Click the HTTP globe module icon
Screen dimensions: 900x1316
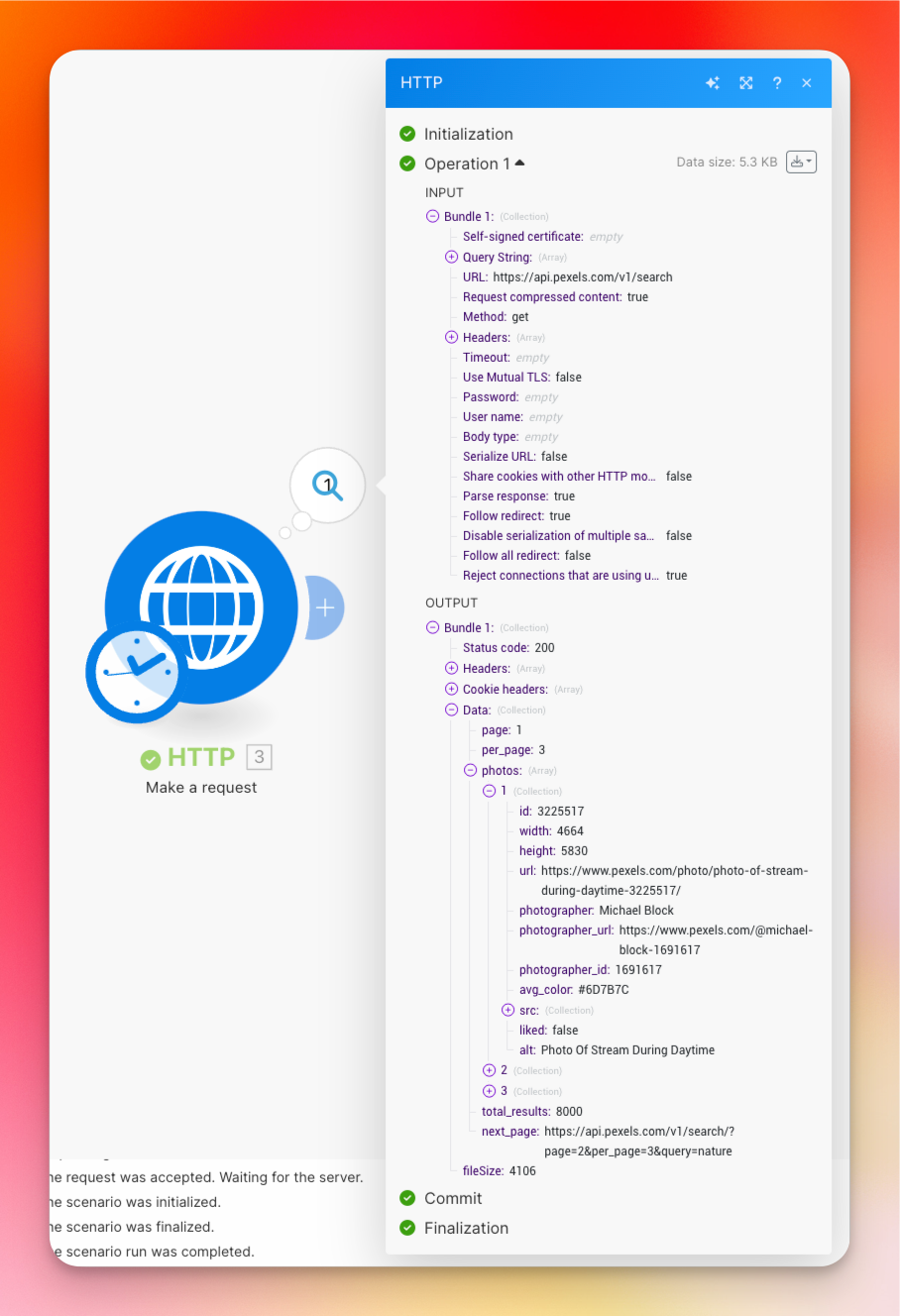202,606
